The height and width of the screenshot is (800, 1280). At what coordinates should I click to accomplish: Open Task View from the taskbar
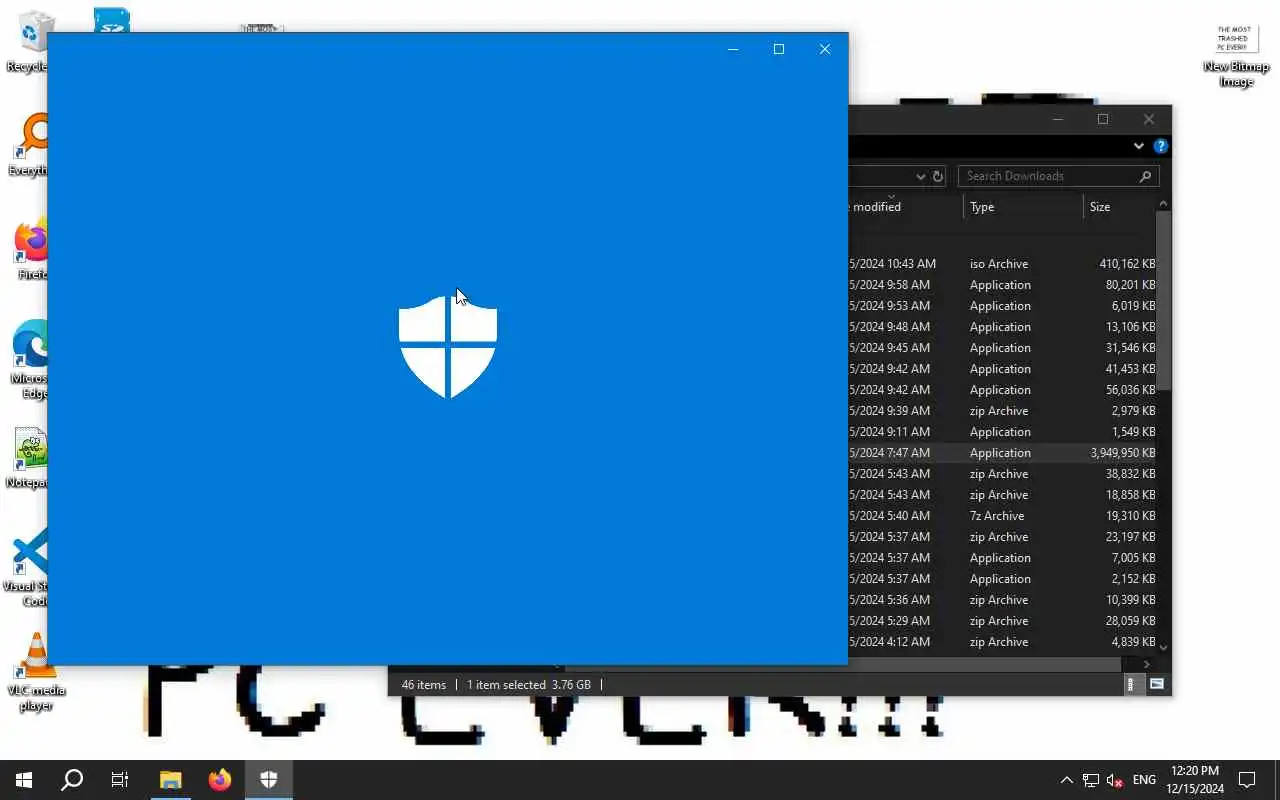pos(120,780)
